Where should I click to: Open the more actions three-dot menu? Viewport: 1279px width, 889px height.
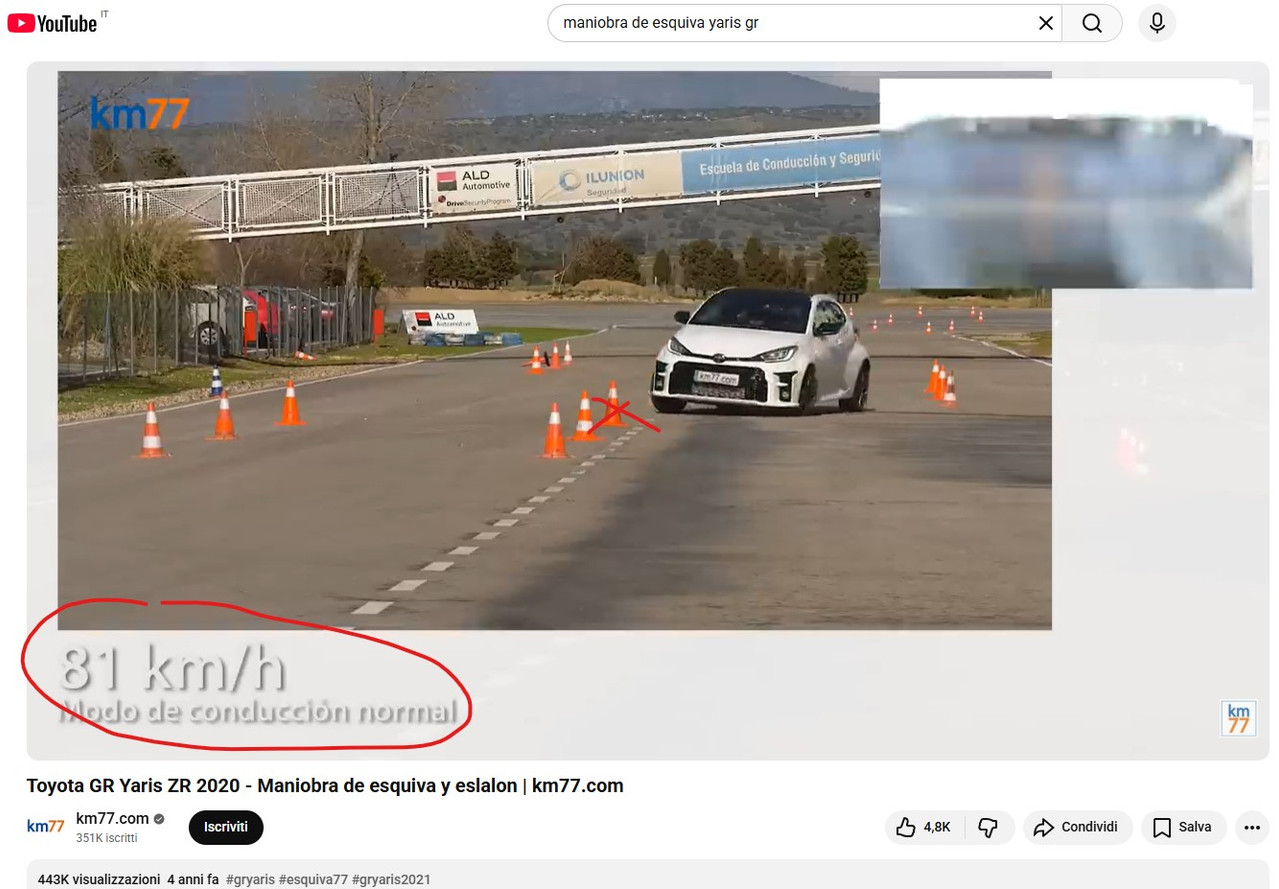(1252, 827)
